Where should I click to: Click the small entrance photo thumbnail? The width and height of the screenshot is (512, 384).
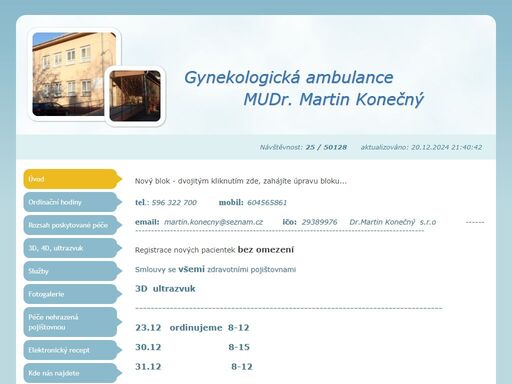click(x=135, y=96)
